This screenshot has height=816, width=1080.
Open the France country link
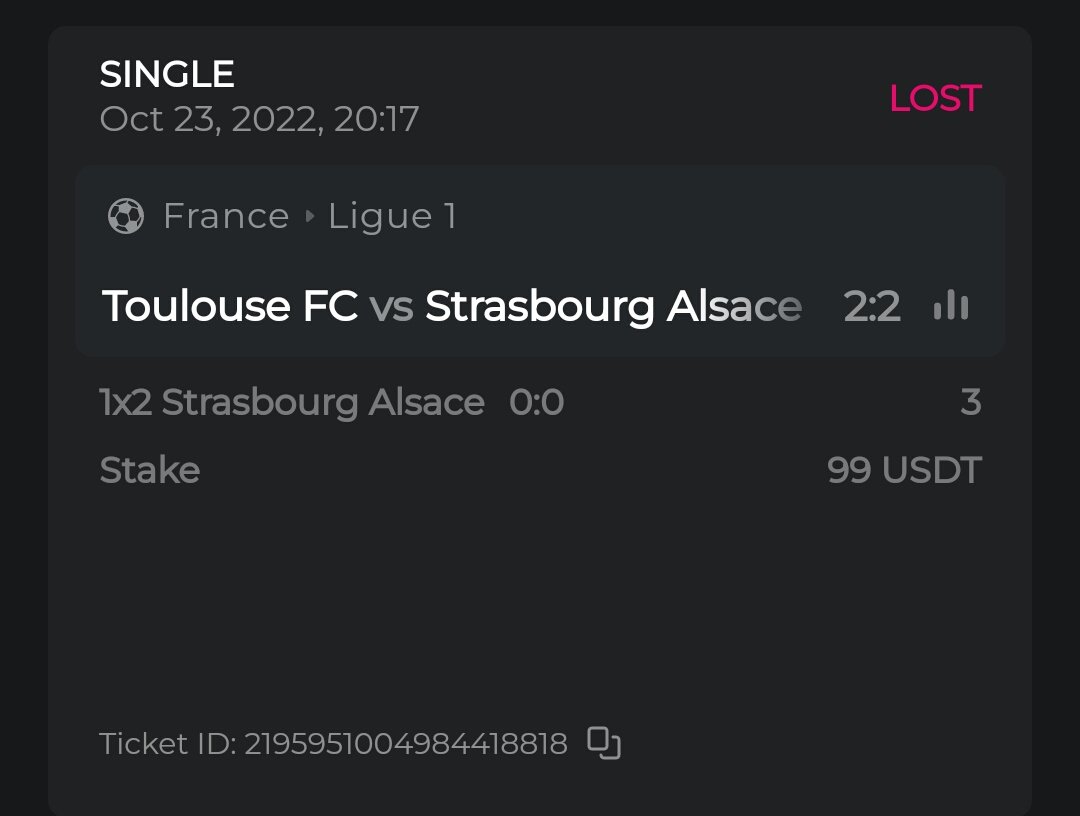tap(226, 216)
